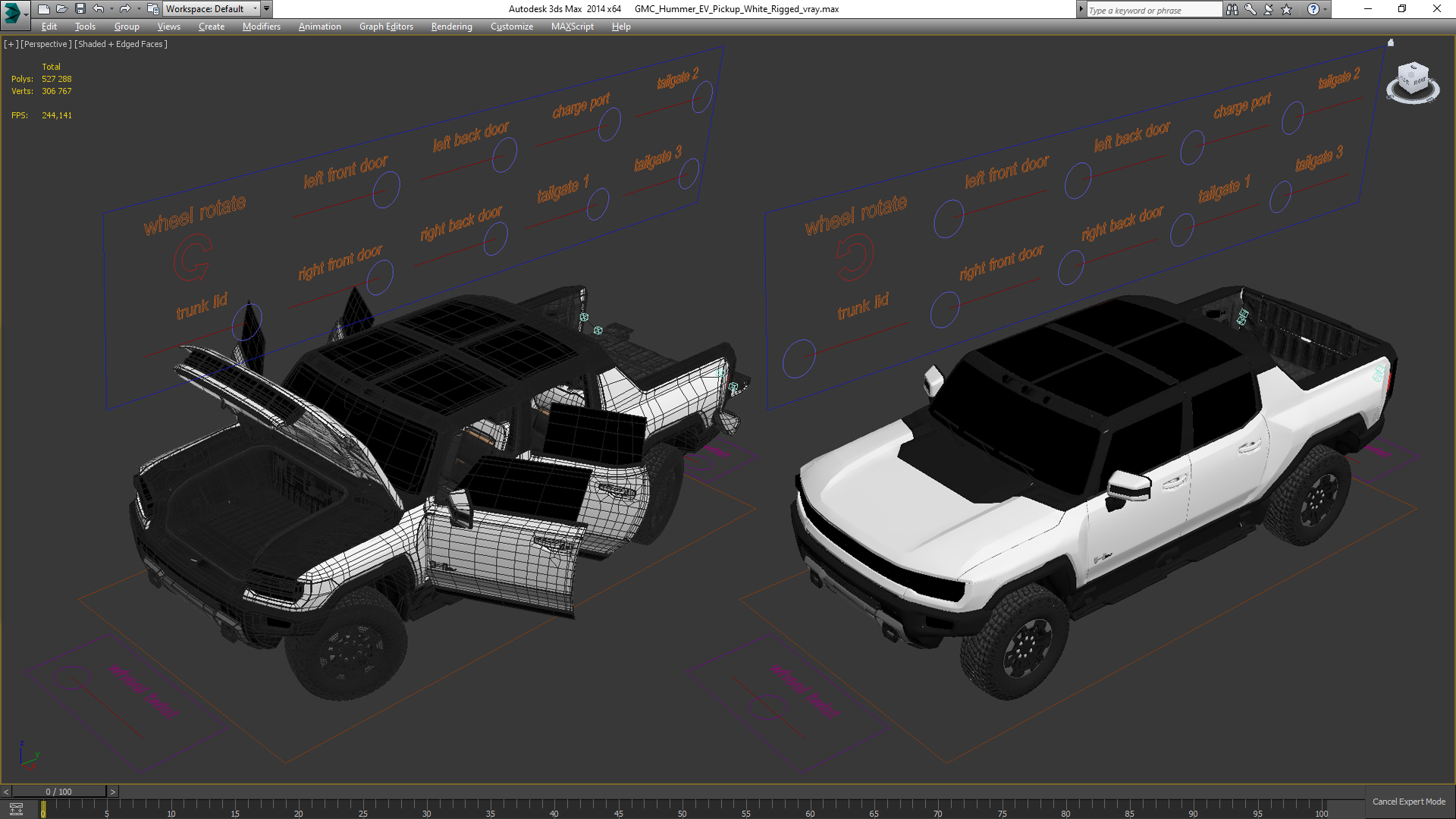The height and width of the screenshot is (819, 1456).
Task: Minimize the 3ds Max window
Action: (x=1368, y=9)
